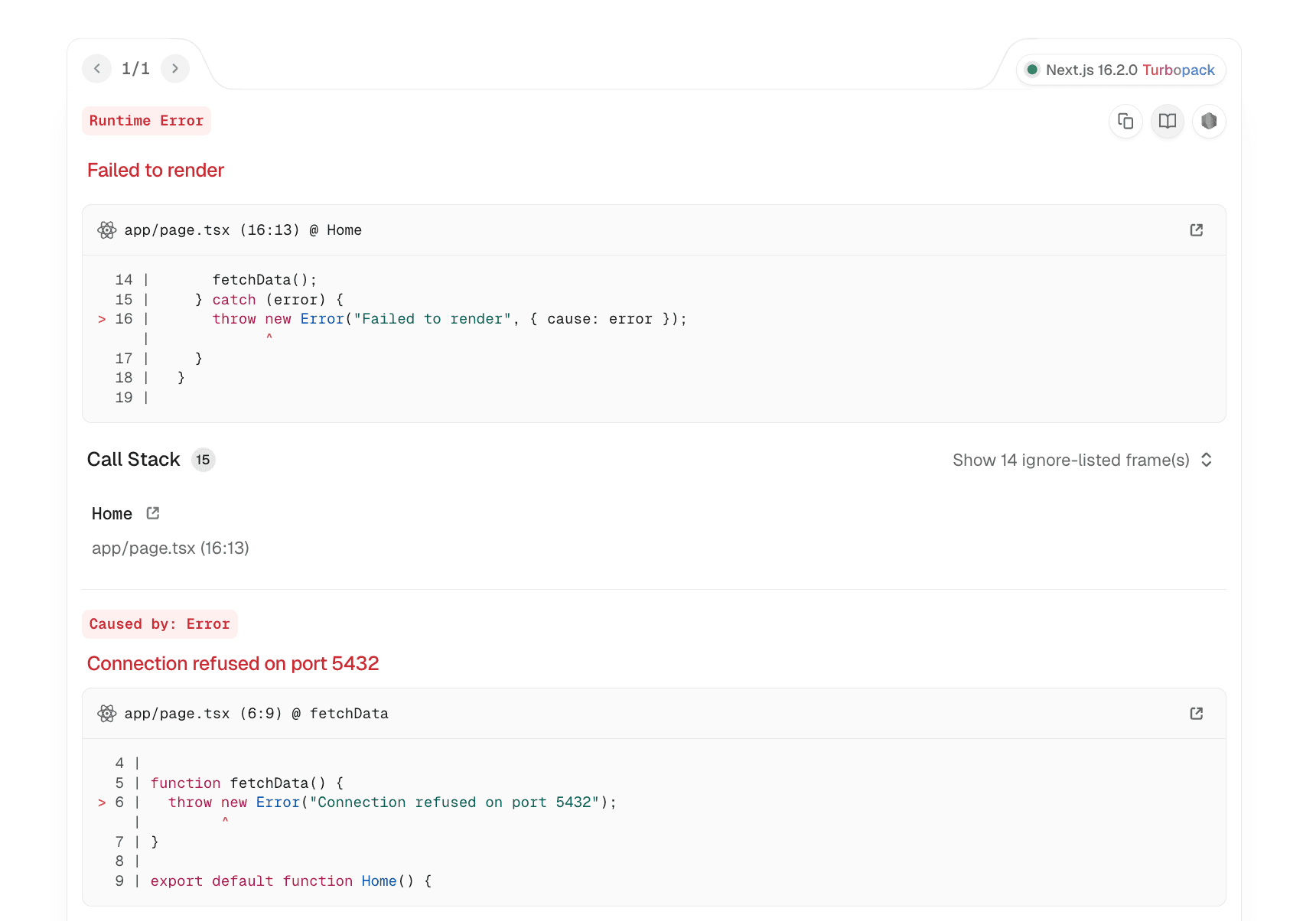The height and width of the screenshot is (921, 1316).
Task: Open Home code frame in editor
Action: click(x=1197, y=230)
